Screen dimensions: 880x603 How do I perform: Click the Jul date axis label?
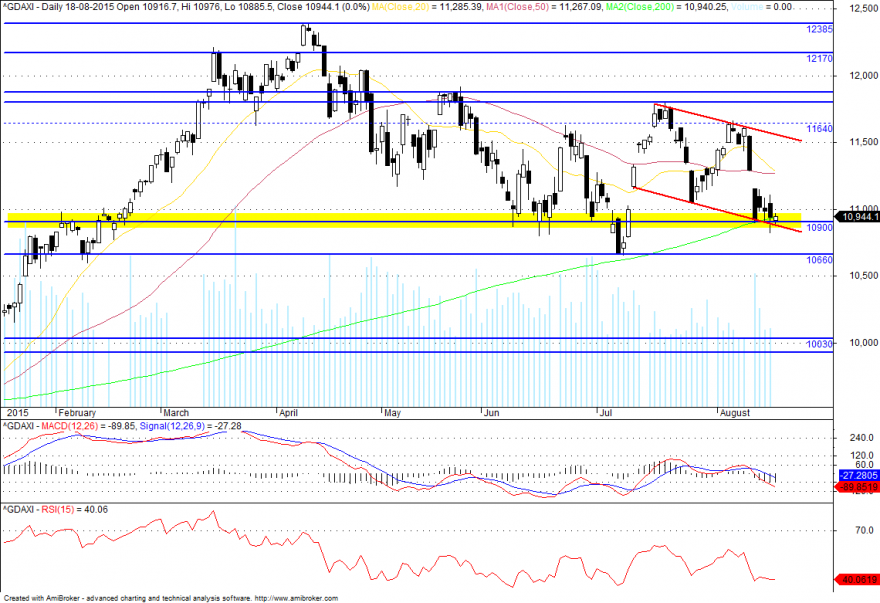[x=606, y=413]
